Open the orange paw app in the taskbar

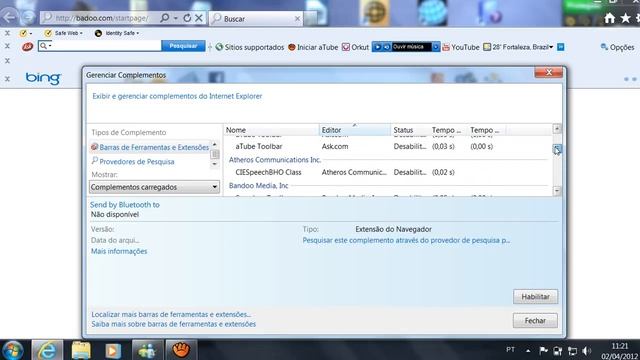[x=181, y=350]
